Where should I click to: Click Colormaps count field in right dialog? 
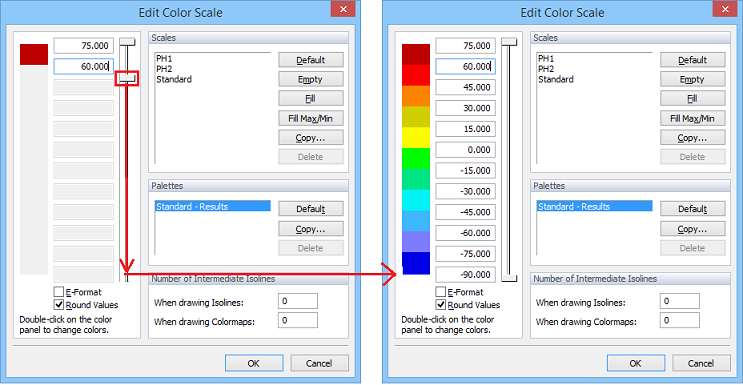click(x=680, y=321)
